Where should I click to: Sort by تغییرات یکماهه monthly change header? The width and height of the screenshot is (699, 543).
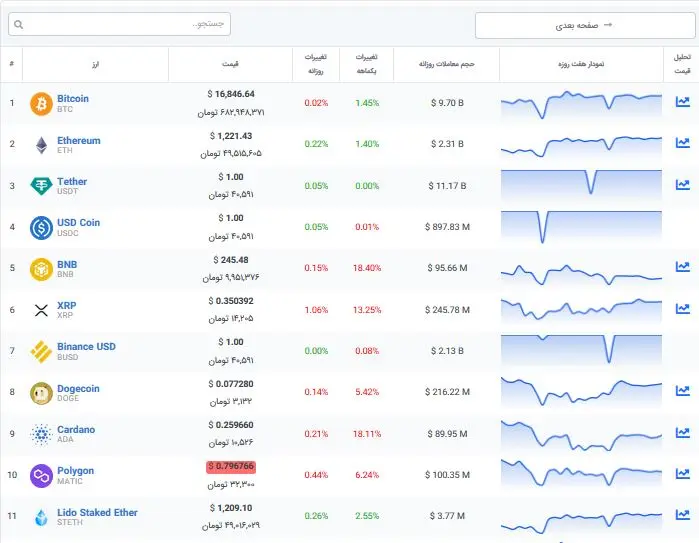point(367,64)
